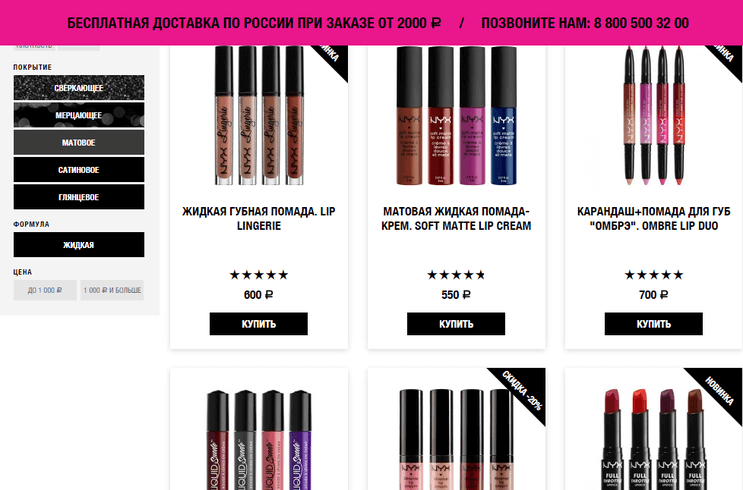Screen dimensions: 743x490
Task: Open the Soft Matte Lip Cream product image
Action: coord(456,115)
